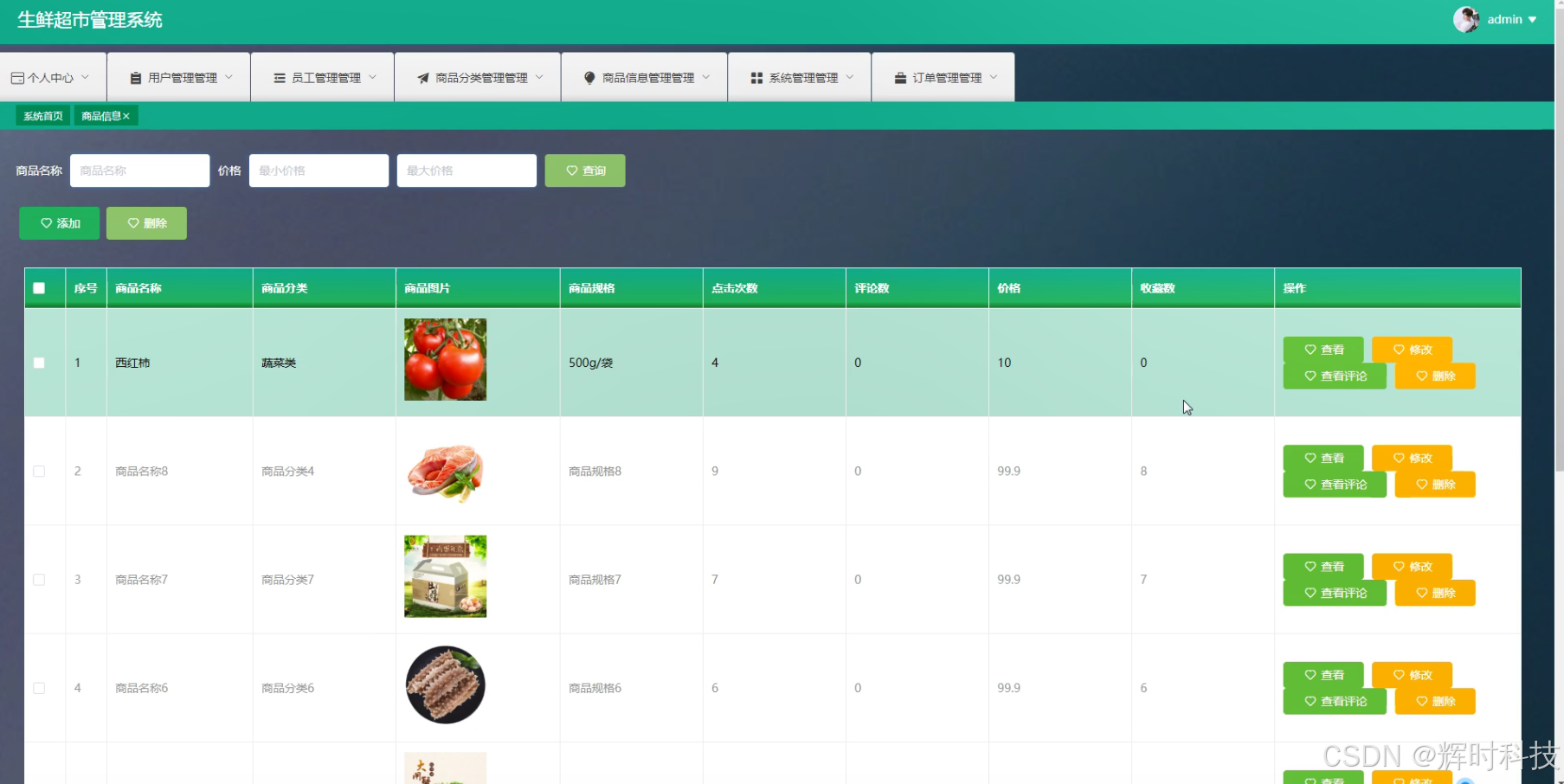This screenshot has width=1564, height=784.
Task: Check the 商品名称8 row checkbox
Action: 39,472
